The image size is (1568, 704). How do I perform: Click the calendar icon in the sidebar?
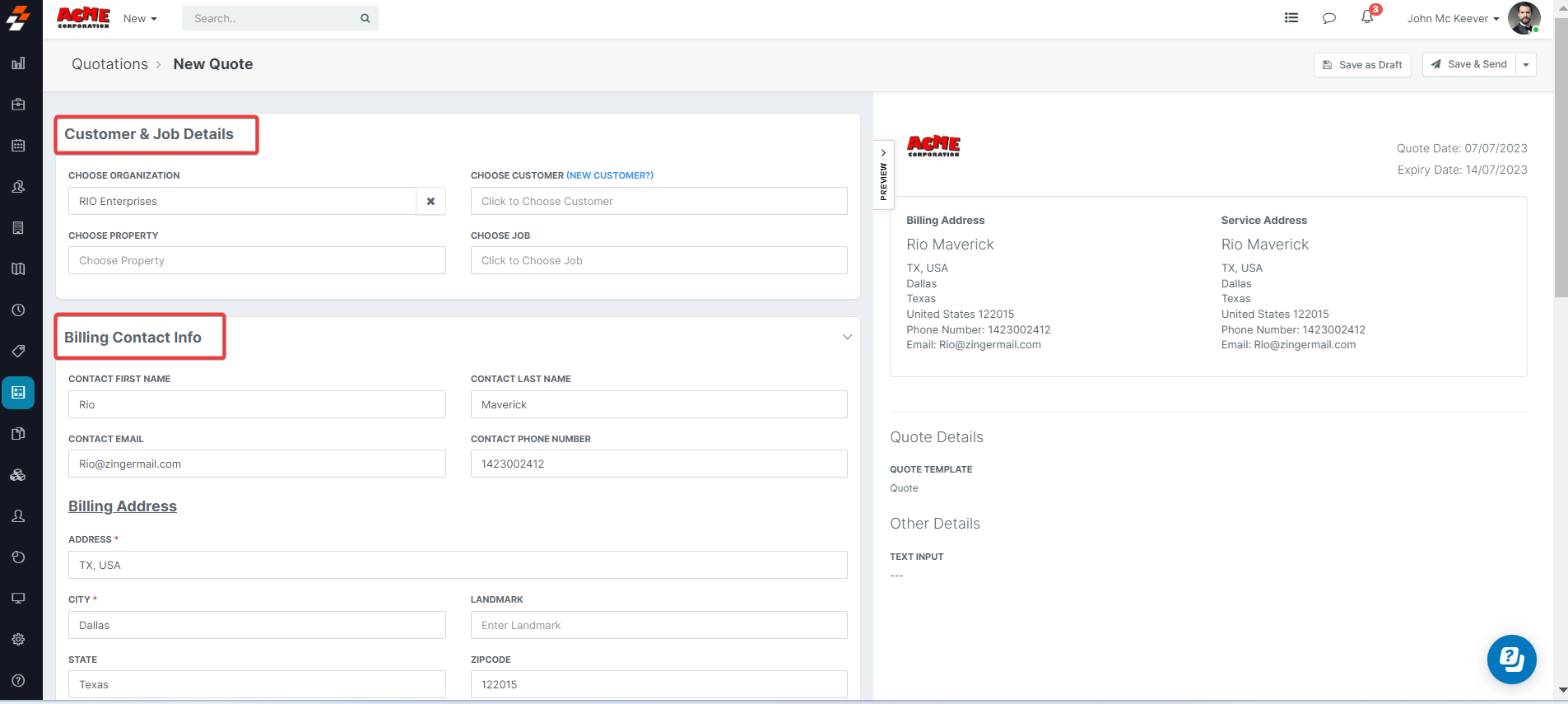18,146
